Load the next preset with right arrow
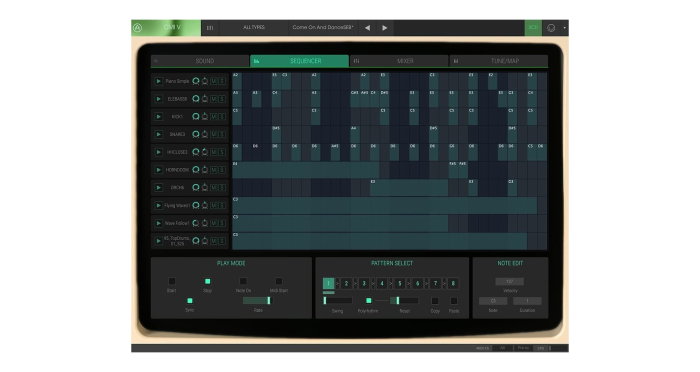This screenshot has width=700, height=372. [x=384, y=28]
